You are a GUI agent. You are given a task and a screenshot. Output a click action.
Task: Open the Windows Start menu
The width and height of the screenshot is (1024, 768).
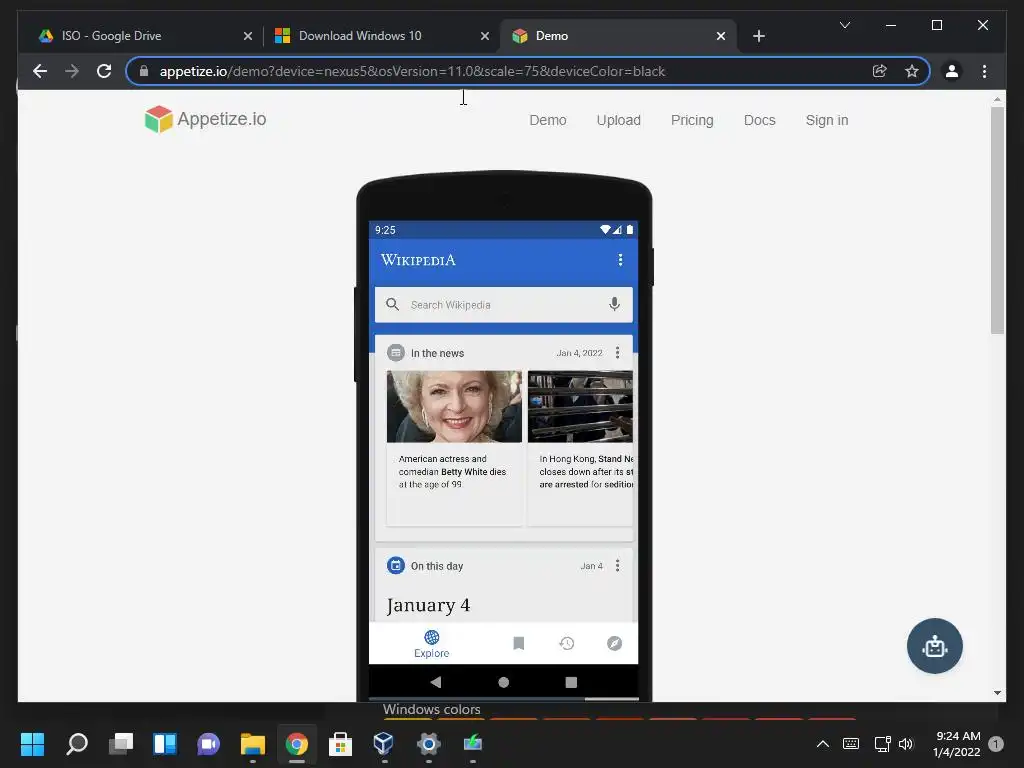32,743
